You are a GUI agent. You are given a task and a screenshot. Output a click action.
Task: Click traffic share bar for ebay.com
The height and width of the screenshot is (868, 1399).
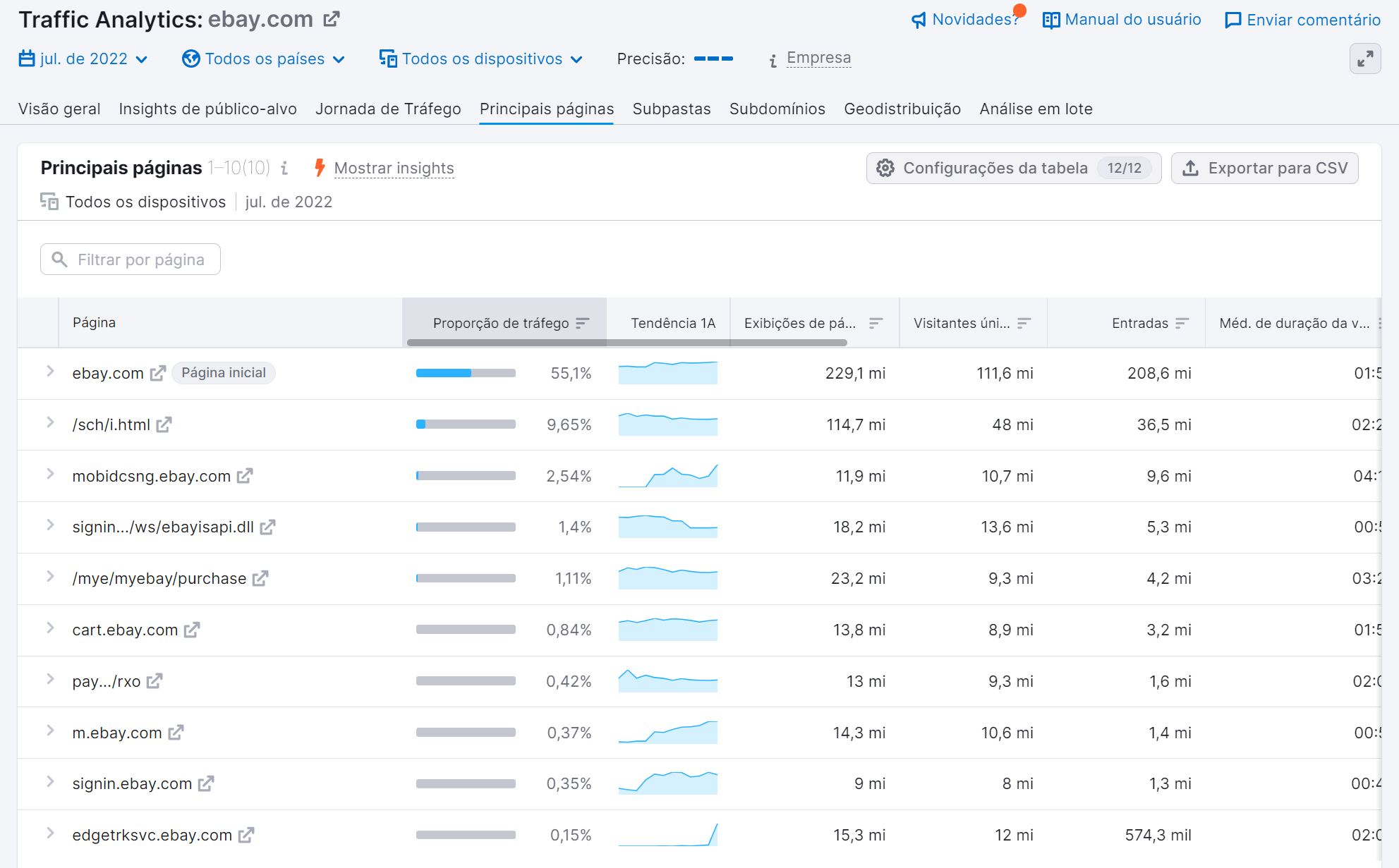click(466, 373)
